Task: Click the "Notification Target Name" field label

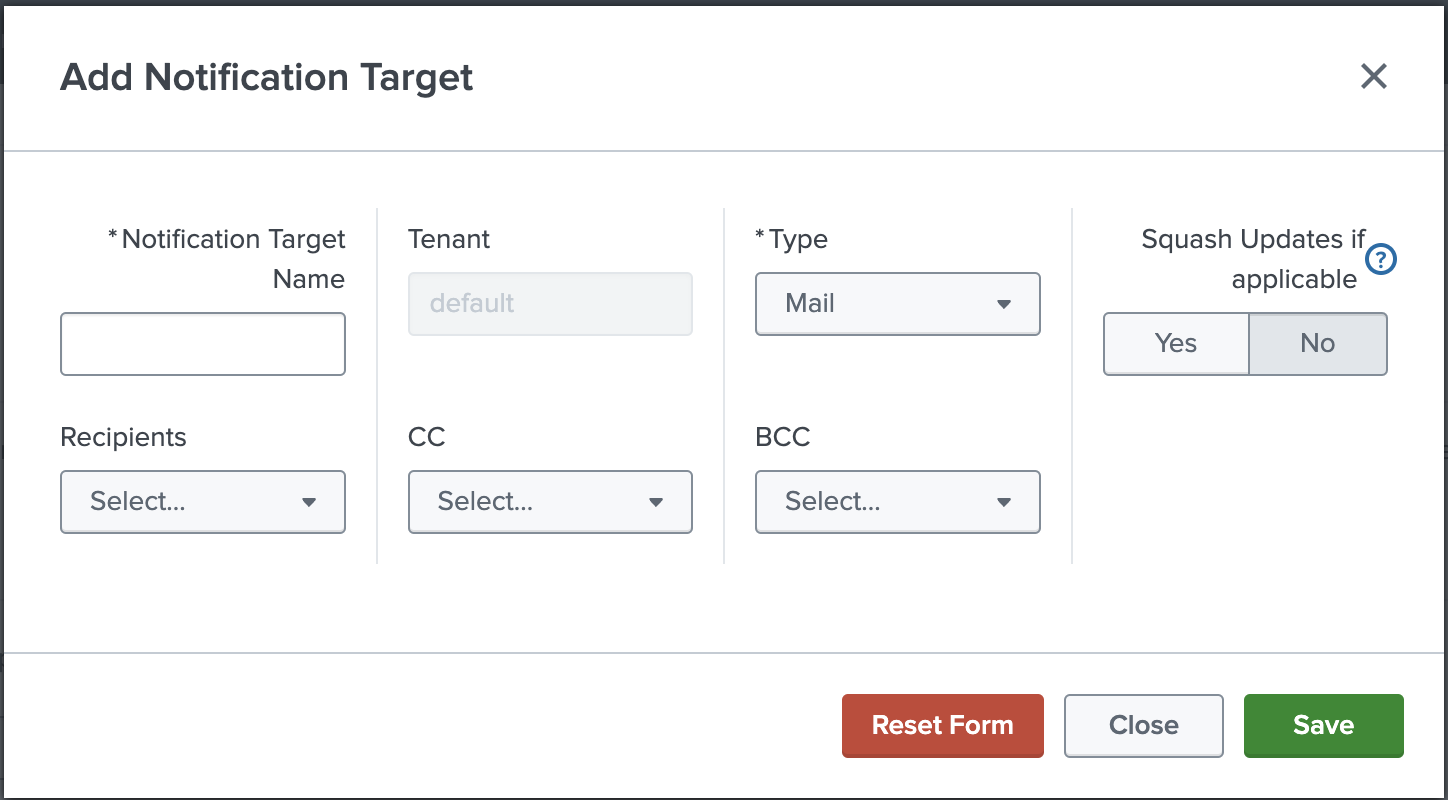Action: pos(232,259)
